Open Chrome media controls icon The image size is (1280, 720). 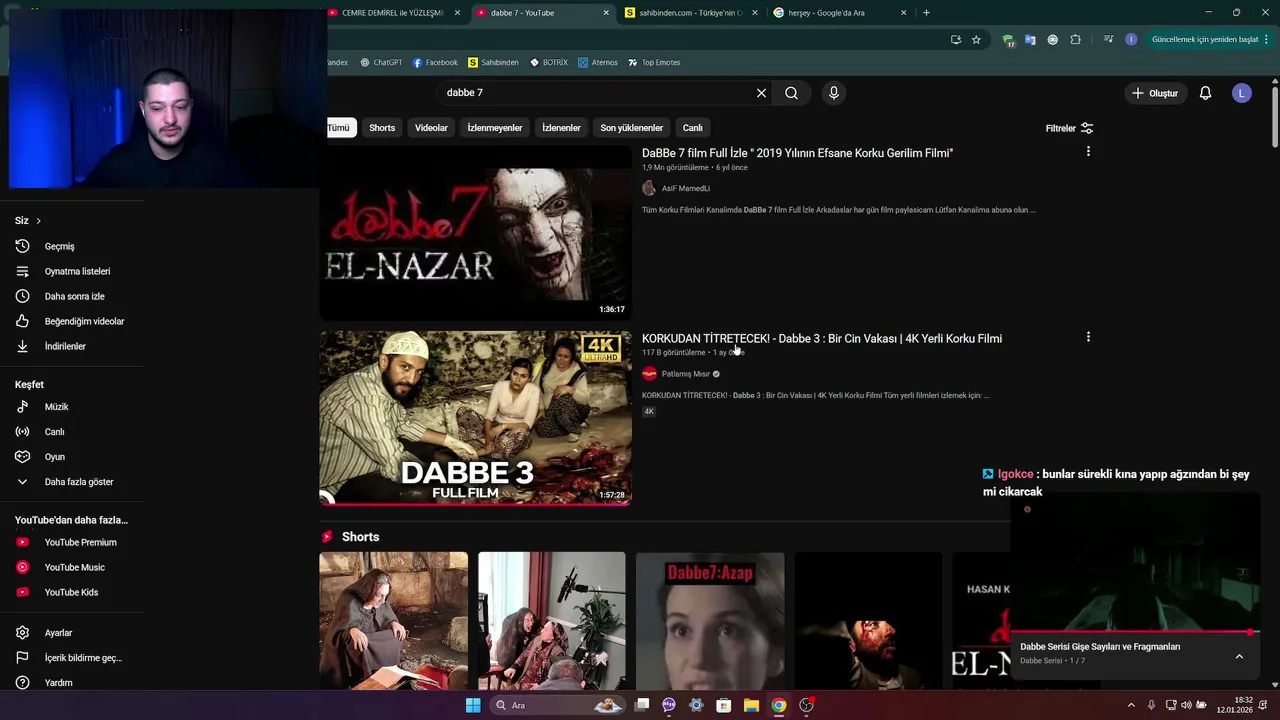[x=1108, y=40]
